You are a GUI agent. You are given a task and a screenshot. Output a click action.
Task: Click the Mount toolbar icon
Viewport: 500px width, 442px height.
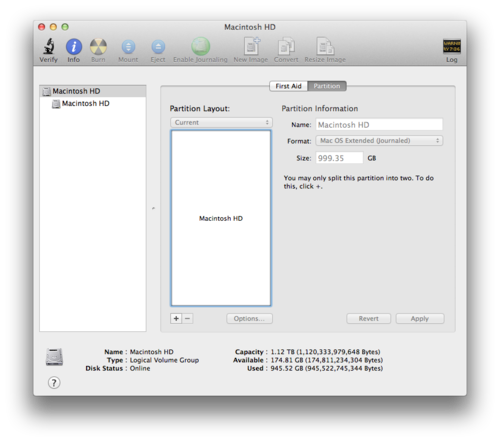[x=128, y=47]
